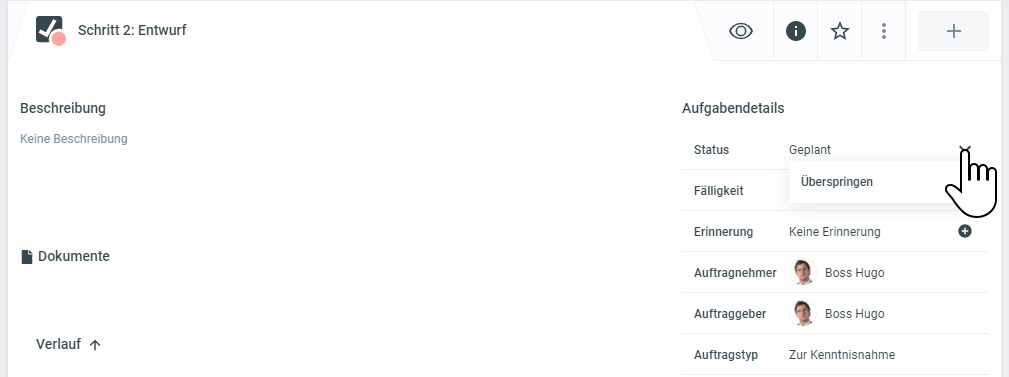Click the Schritt 2: Entwurf title
The width and height of the screenshot is (1009, 377).
click(132, 30)
